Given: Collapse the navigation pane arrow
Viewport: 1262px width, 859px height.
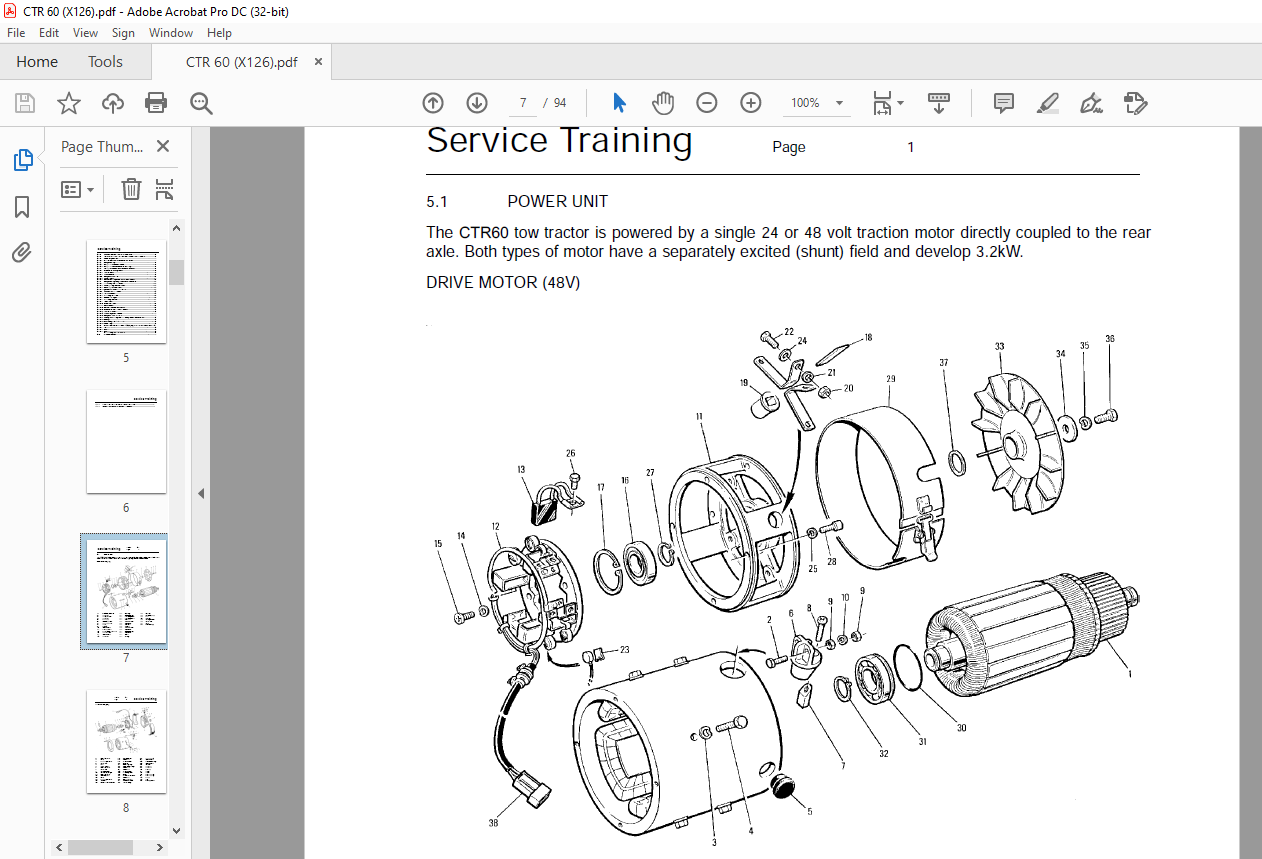Looking at the screenshot, I should 200,493.
